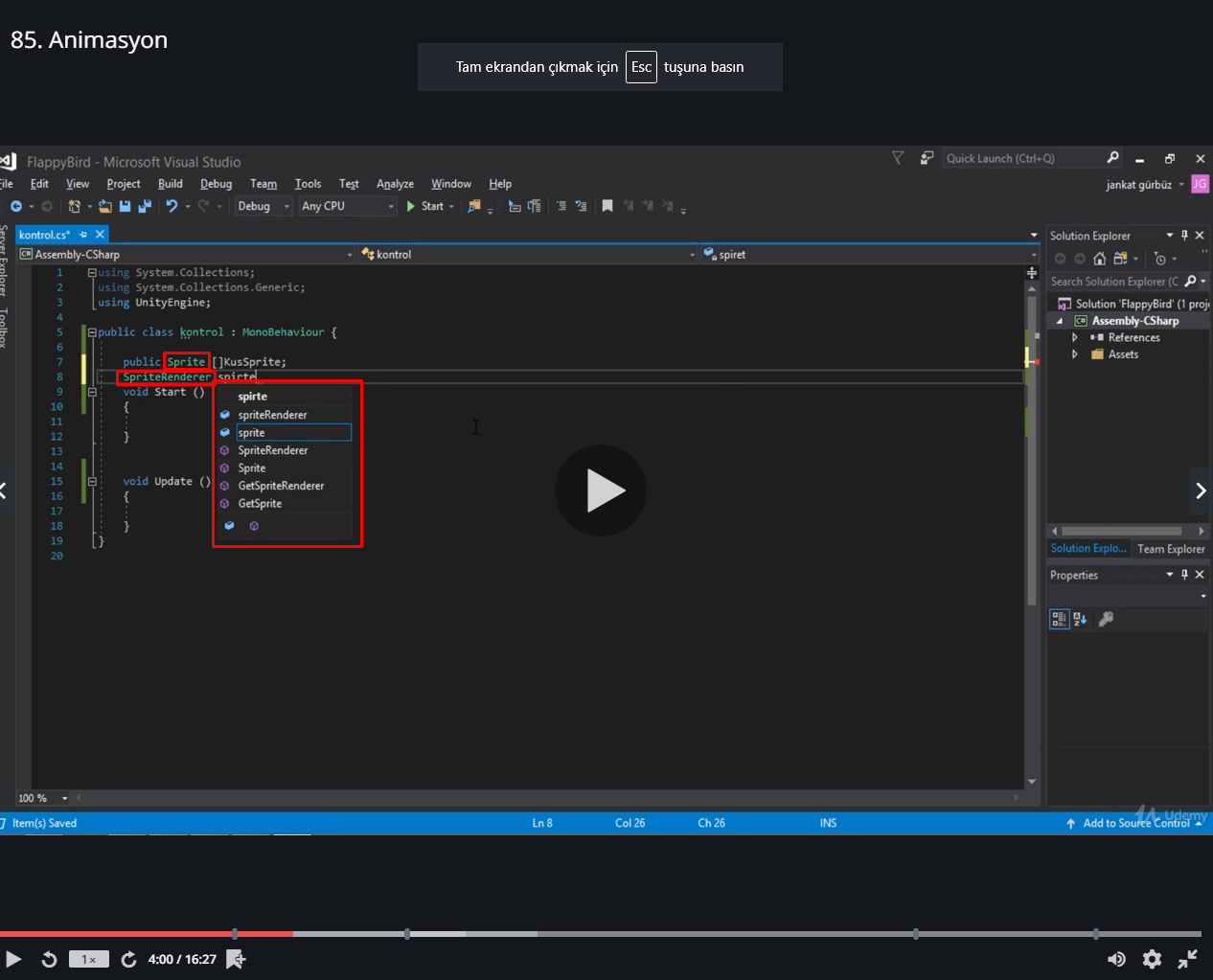Open the Debug configuration dropdown
This screenshot has width=1213, height=980.
pos(263,206)
